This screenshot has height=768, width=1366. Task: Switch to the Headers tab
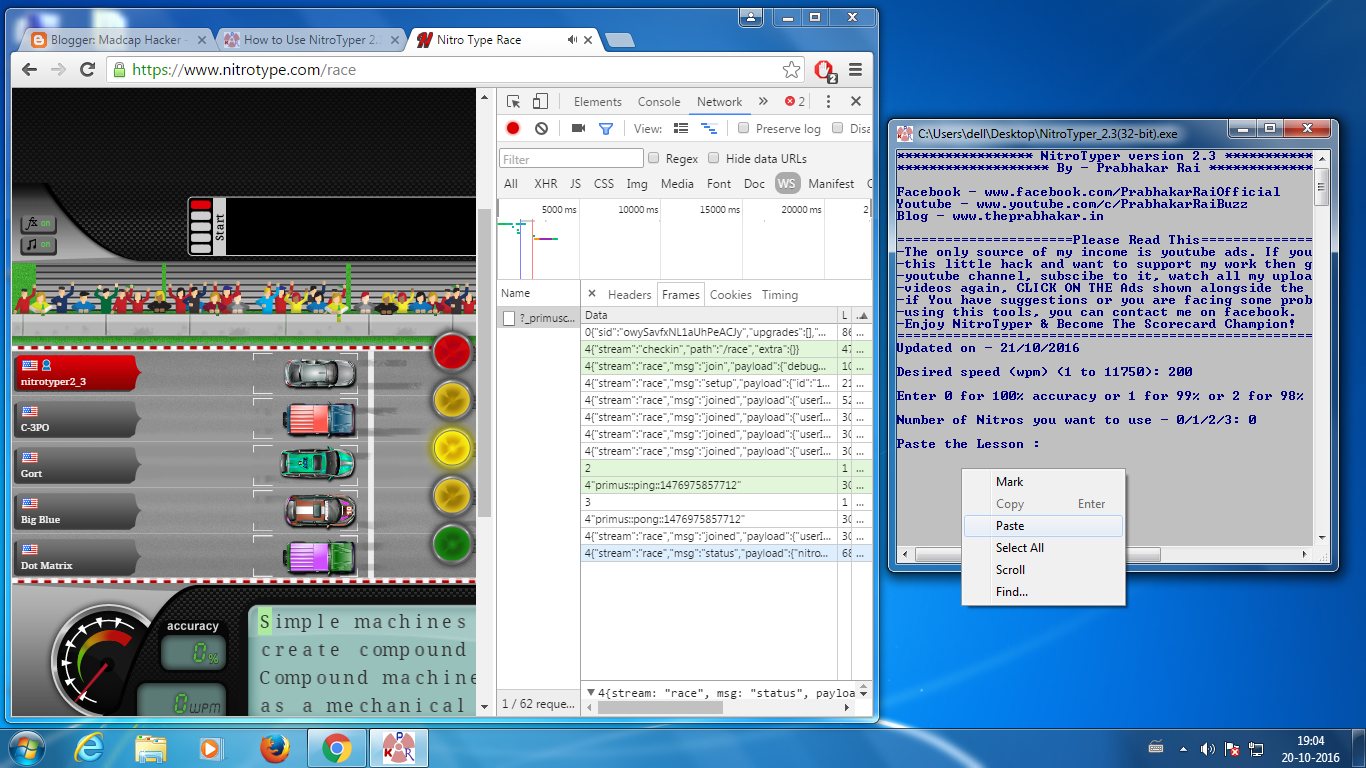(x=629, y=294)
